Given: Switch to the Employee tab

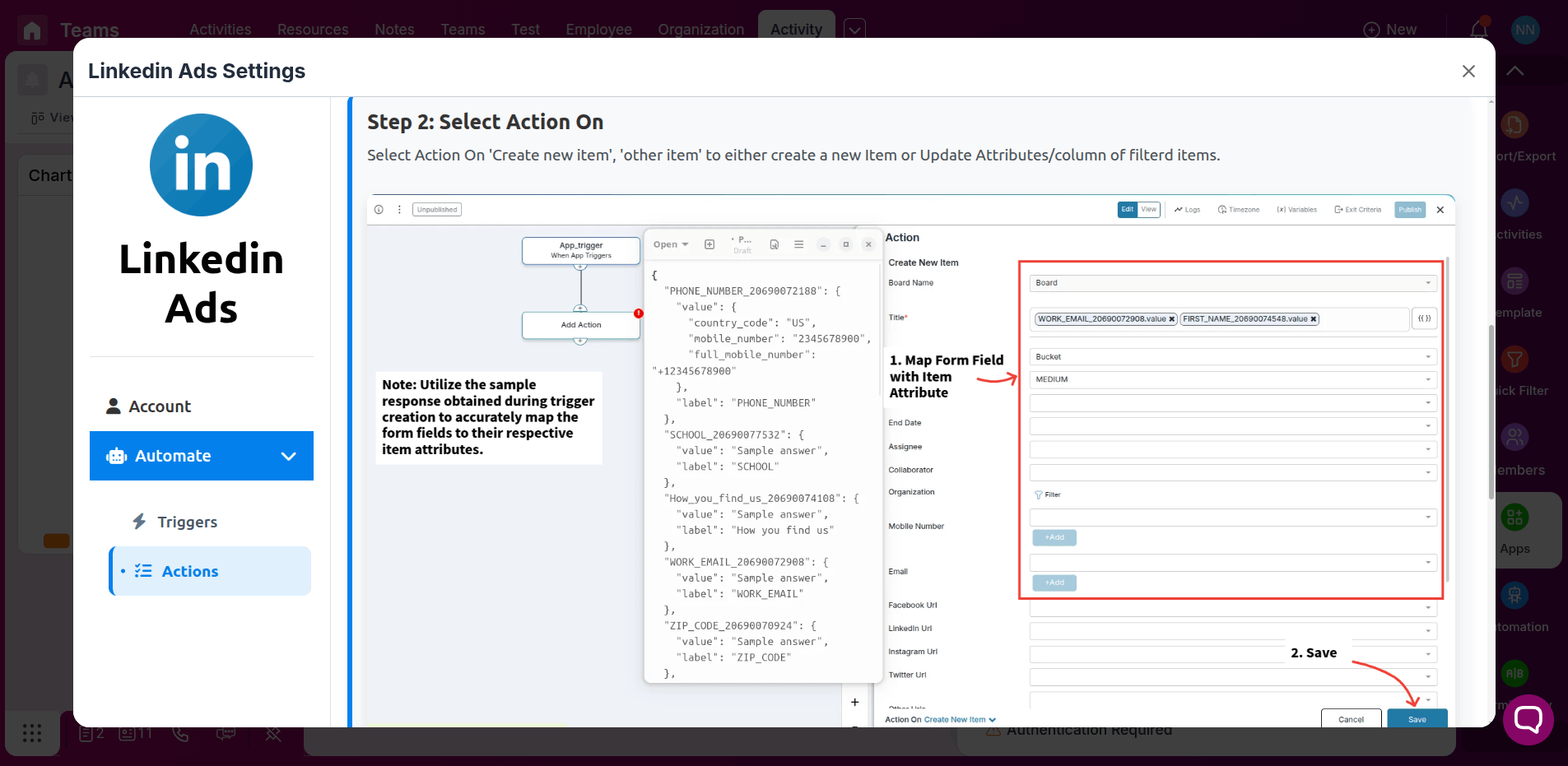Looking at the screenshot, I should [x=598, y=30].
